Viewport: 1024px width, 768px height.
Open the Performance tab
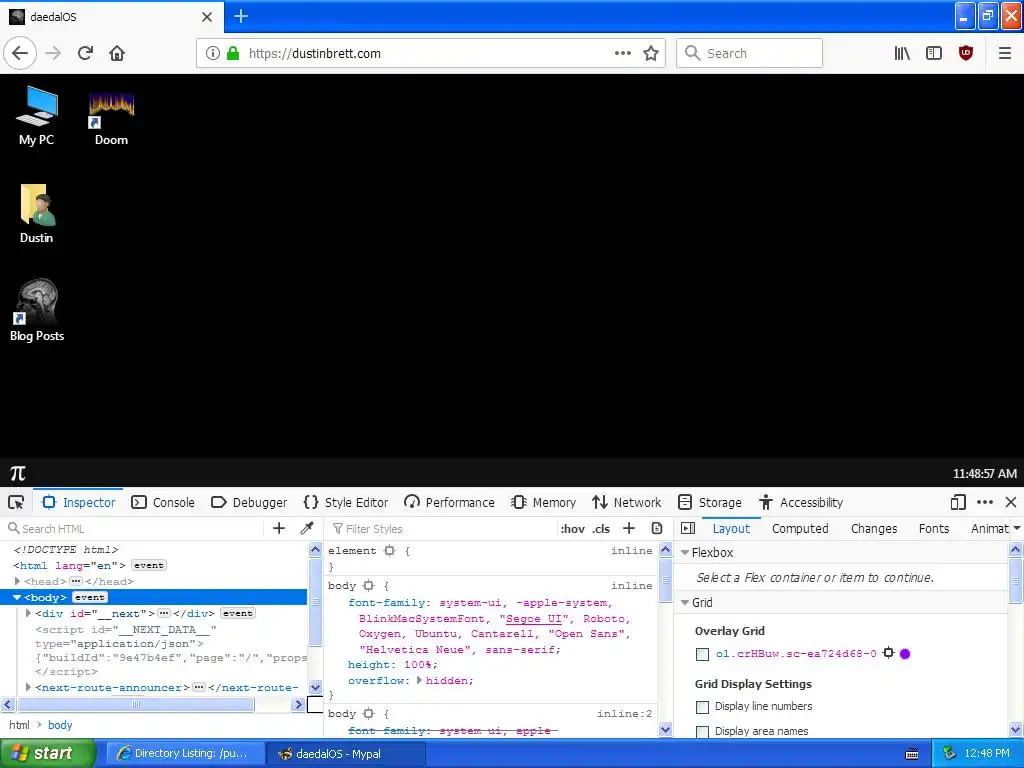(449, 502)
